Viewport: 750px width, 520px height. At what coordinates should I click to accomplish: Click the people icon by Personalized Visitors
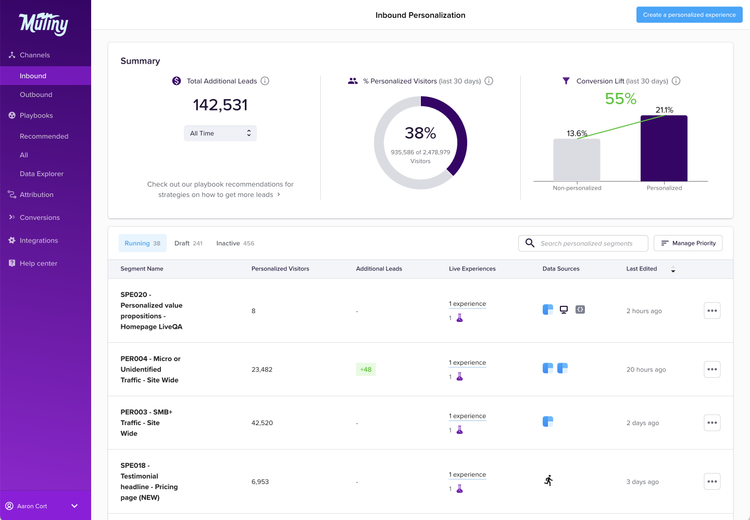353,81
